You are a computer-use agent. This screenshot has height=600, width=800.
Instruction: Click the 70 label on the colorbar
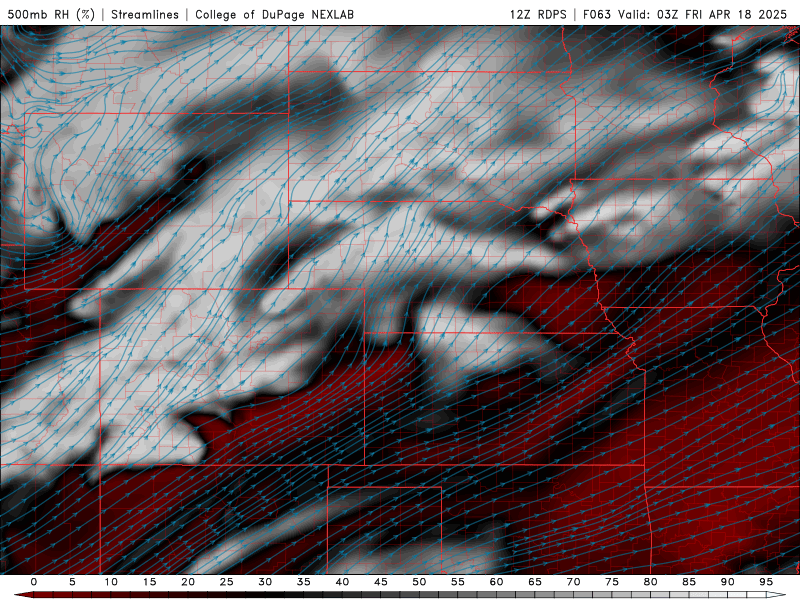pos(573,582)
